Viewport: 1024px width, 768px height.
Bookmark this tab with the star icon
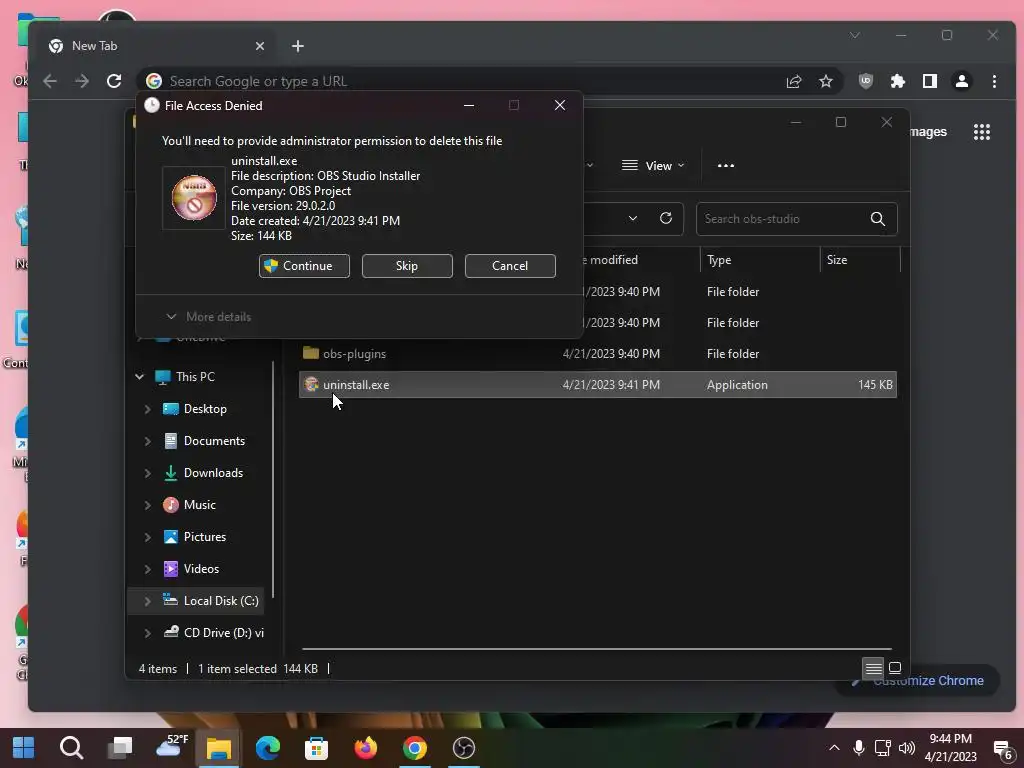(826, 81)
